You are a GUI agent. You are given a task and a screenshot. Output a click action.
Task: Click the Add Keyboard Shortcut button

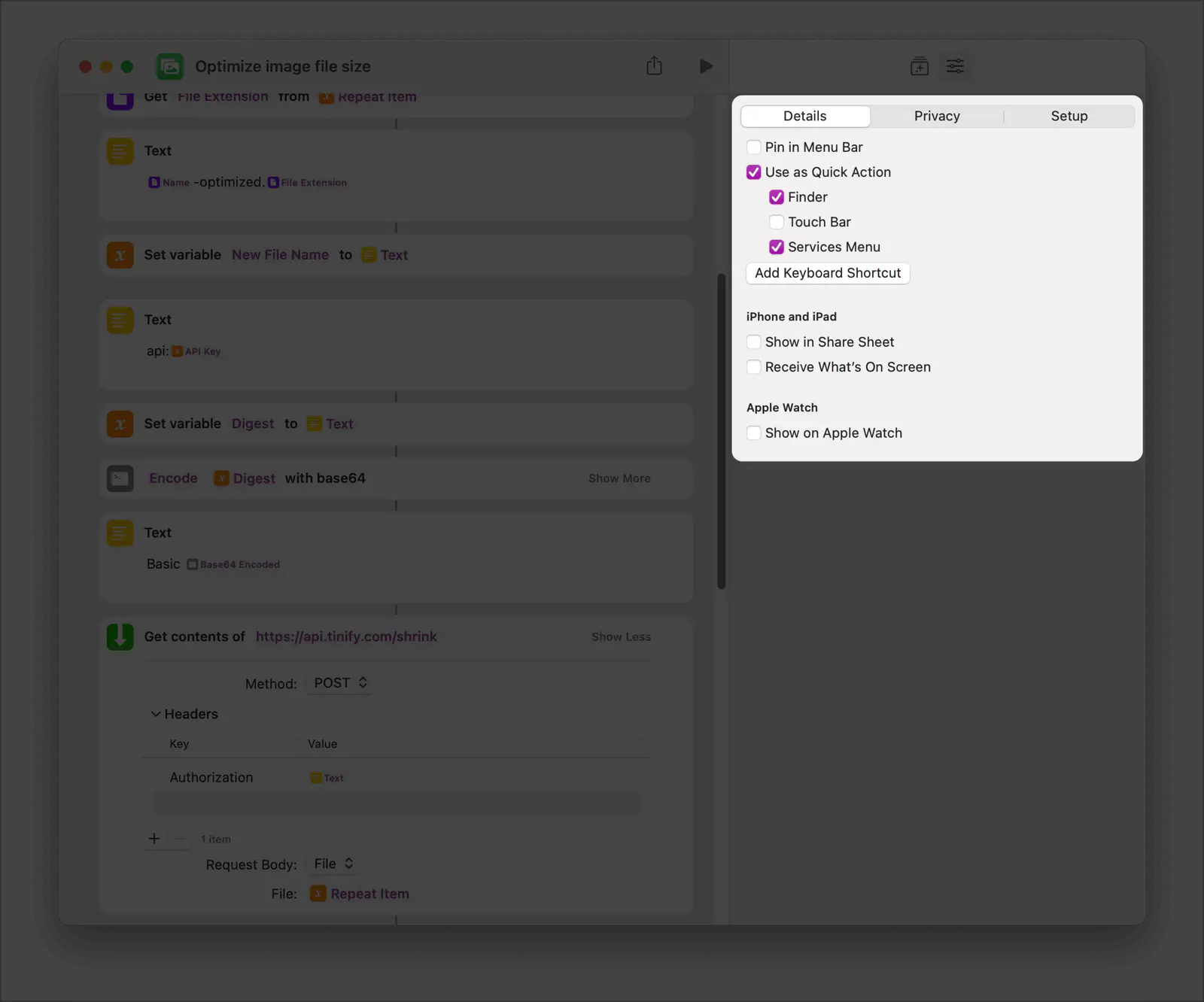click(828, 273)
